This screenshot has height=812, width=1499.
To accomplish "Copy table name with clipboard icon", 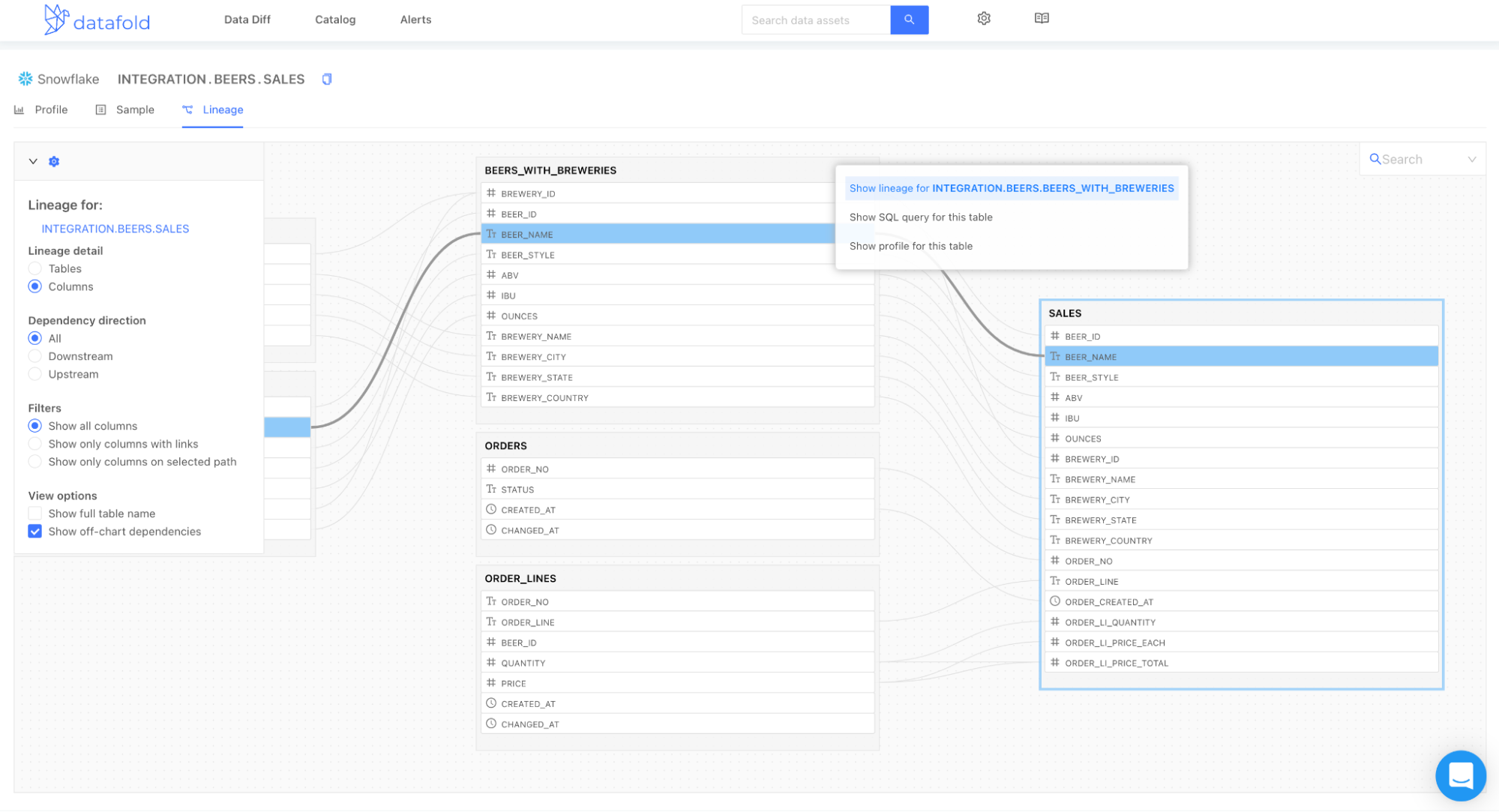I will tap(327, 79).
